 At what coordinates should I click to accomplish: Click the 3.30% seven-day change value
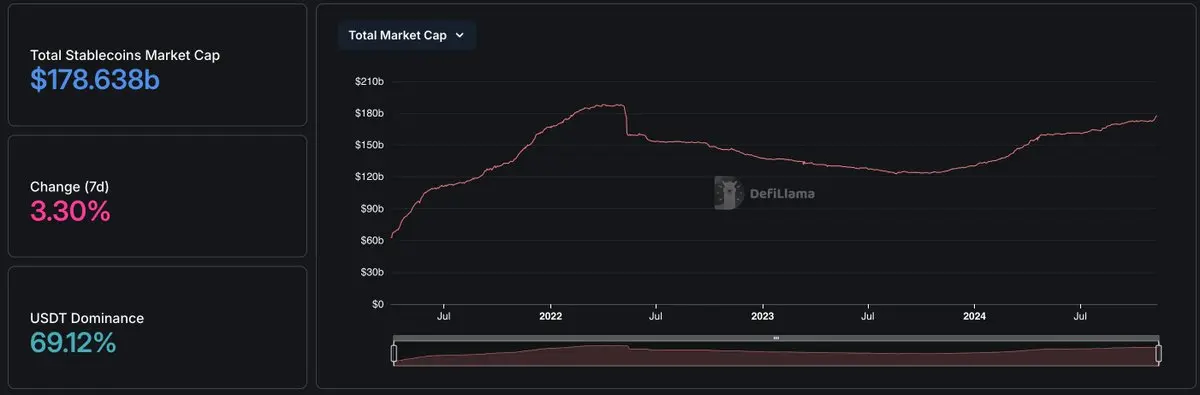coord(70,212)
